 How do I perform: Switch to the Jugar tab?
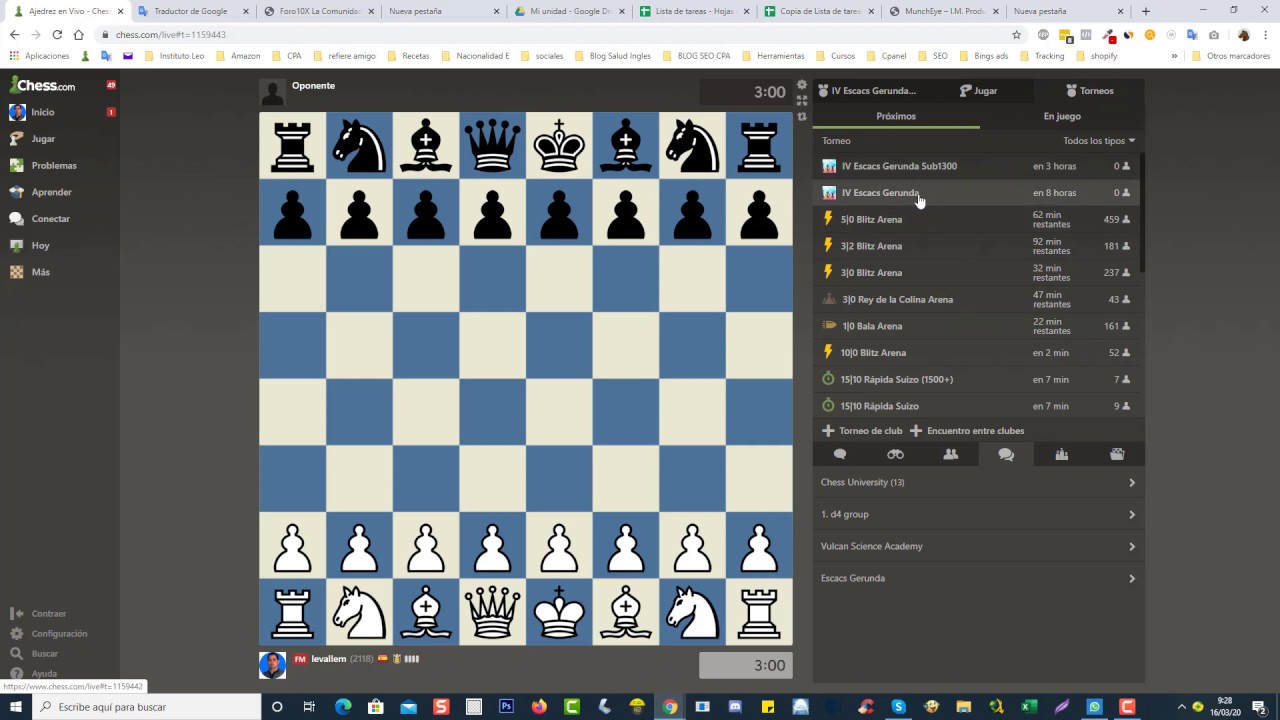(978, 90)
